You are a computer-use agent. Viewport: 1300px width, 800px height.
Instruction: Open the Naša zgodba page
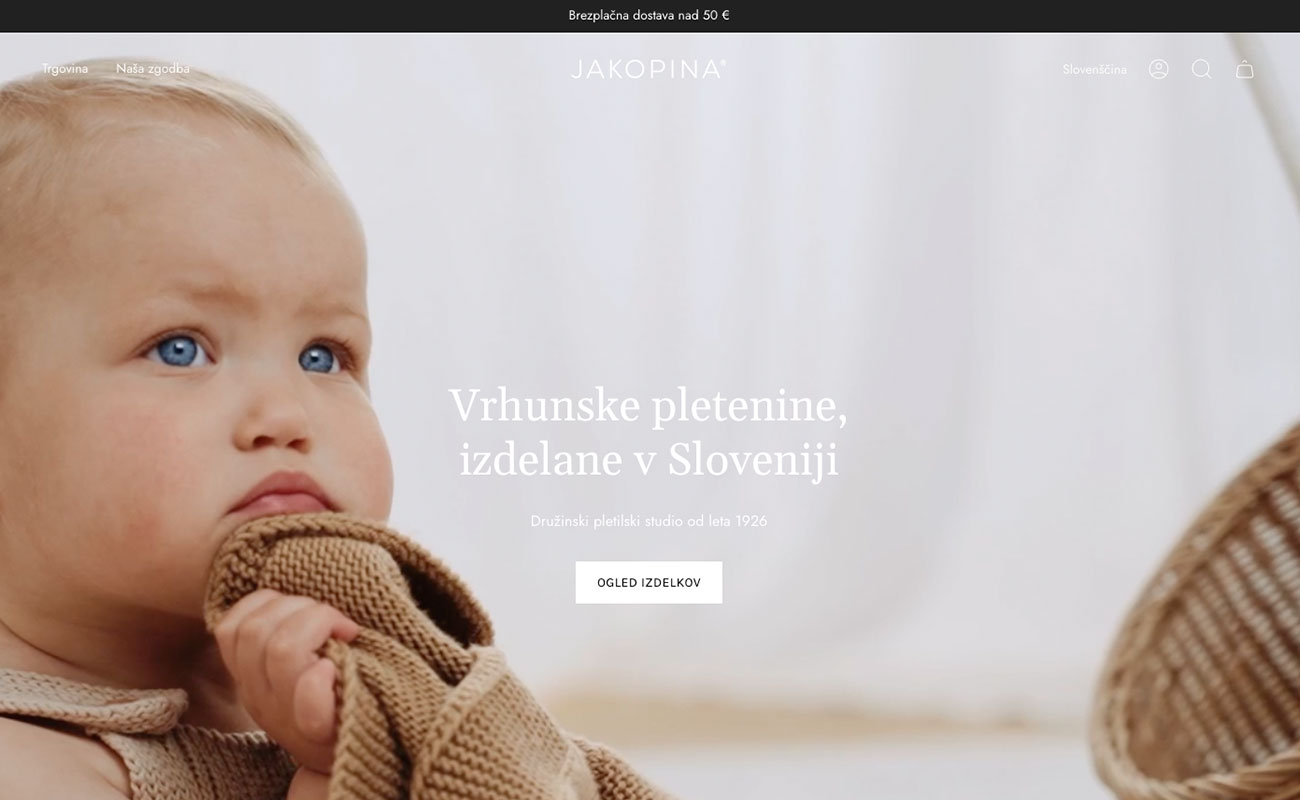(x=153, y=69)
